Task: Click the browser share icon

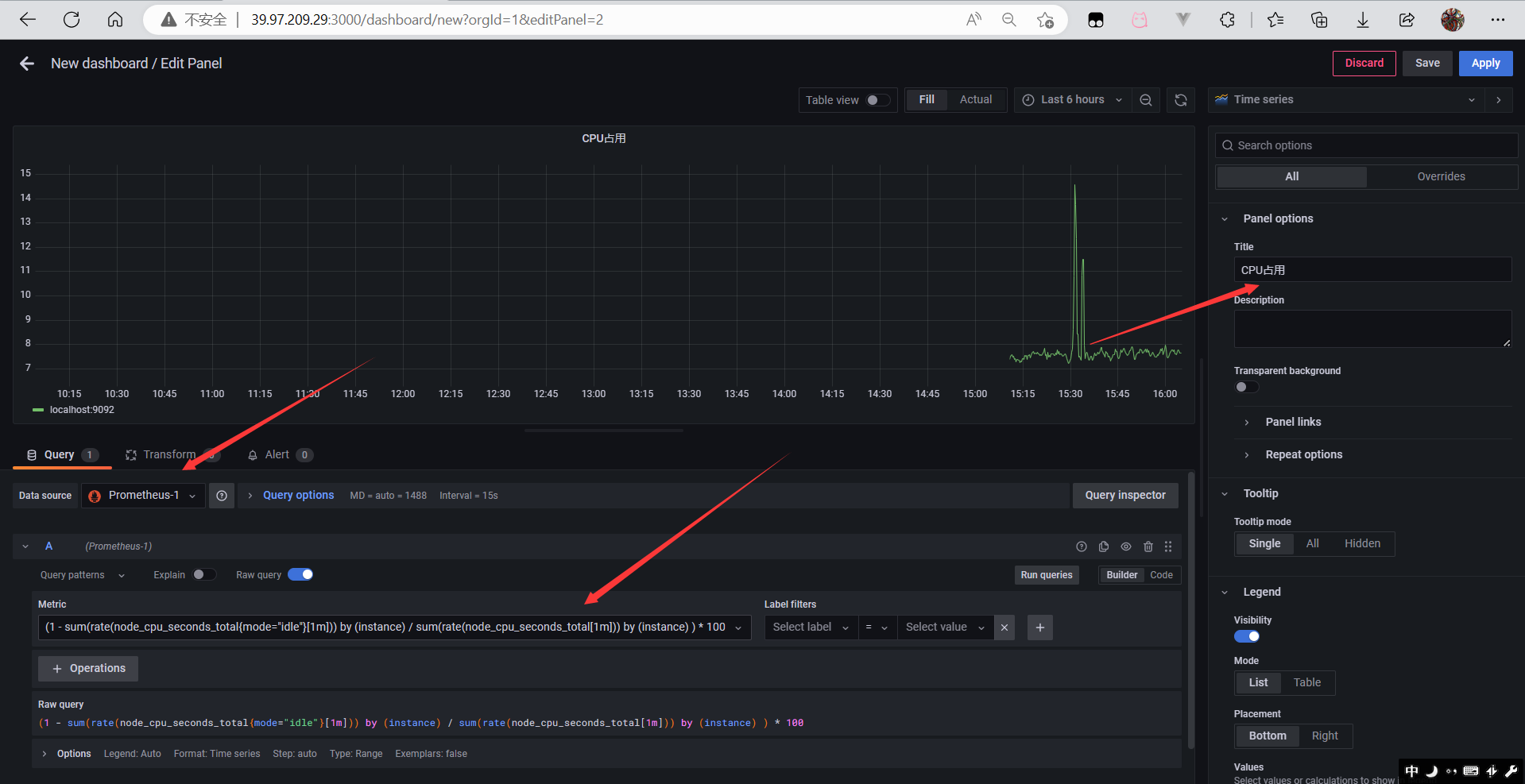Action: [x=1407, y=20]
